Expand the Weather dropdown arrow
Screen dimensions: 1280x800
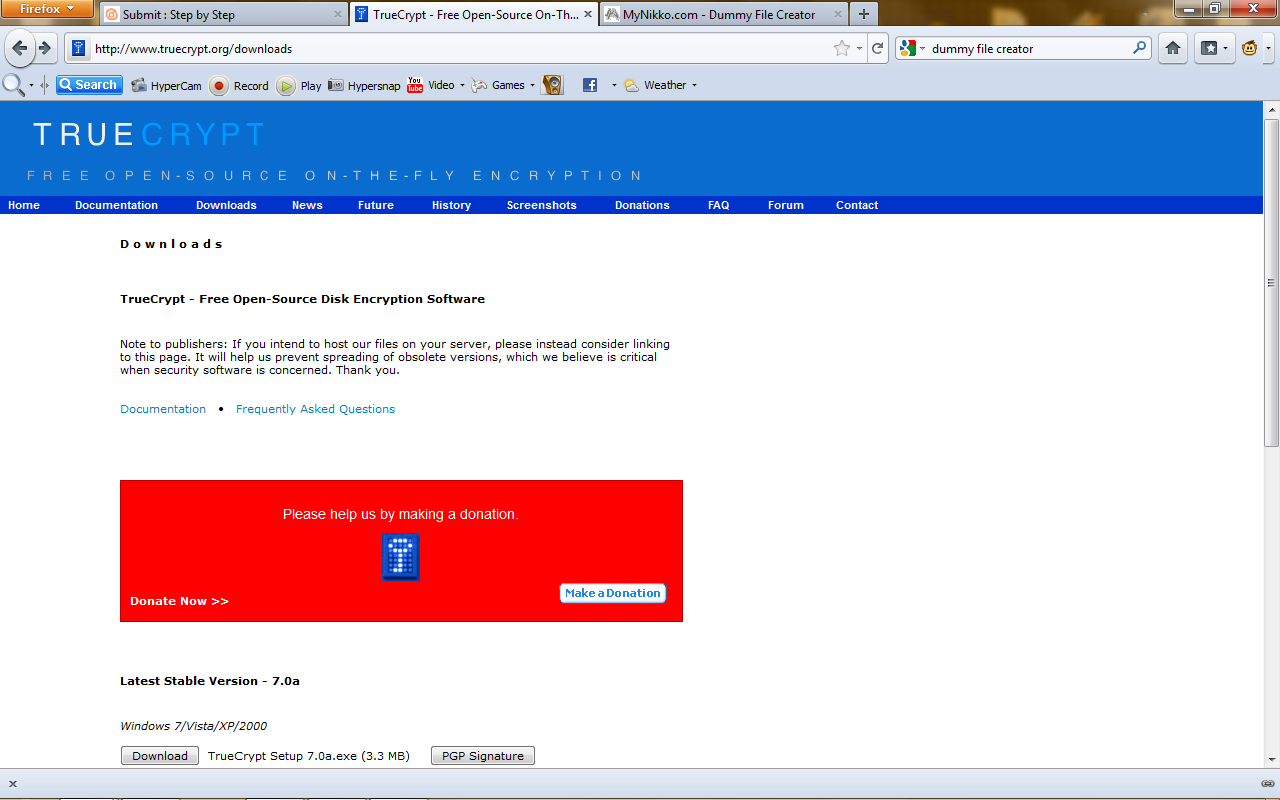coord(694,86)
